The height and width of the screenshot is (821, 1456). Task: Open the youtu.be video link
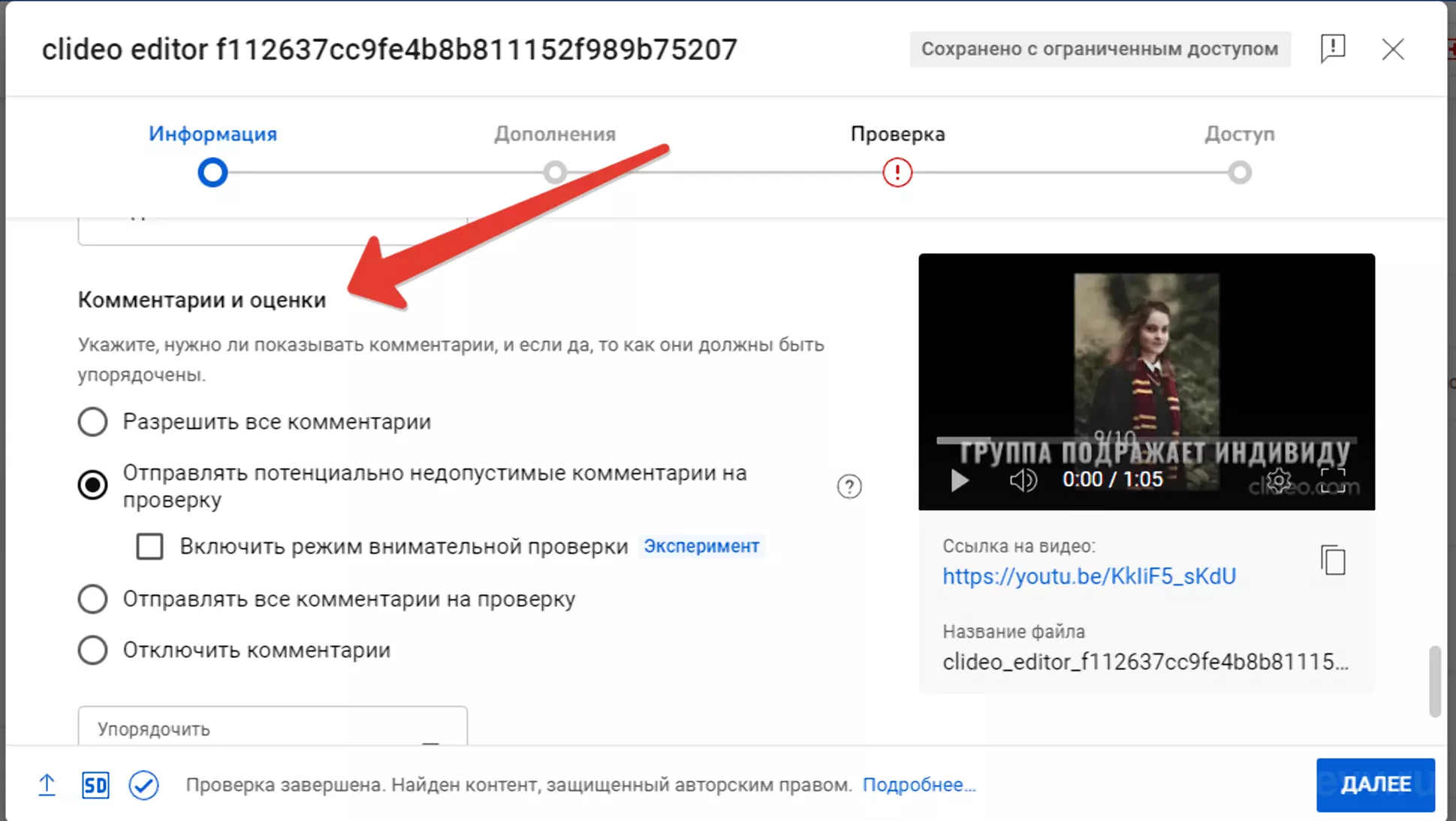[x=1089, y=576]
